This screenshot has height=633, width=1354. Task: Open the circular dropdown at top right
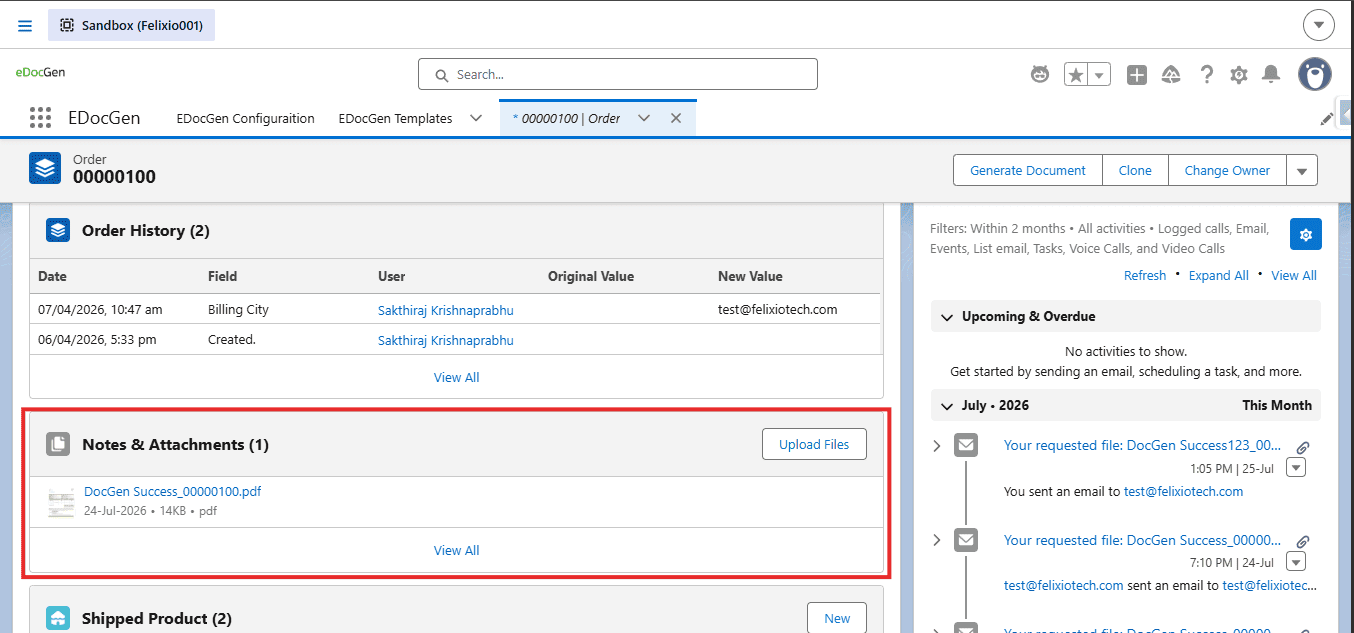coord(1318,25)
